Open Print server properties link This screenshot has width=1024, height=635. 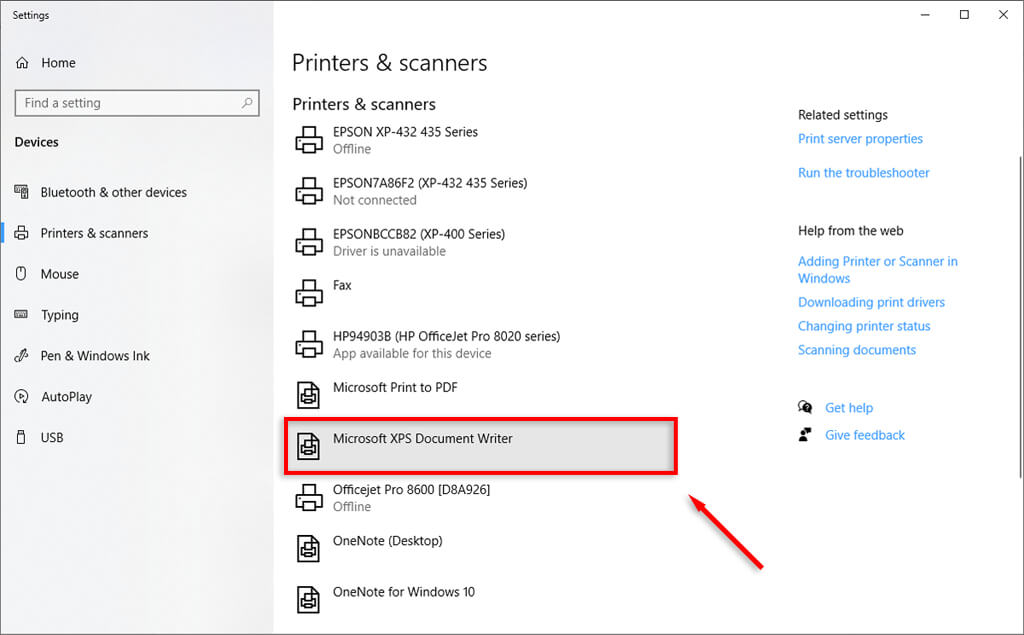860,139
